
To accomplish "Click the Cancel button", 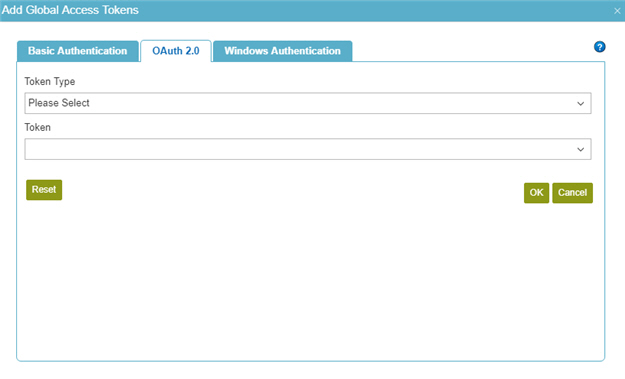I will pos(572,193).
